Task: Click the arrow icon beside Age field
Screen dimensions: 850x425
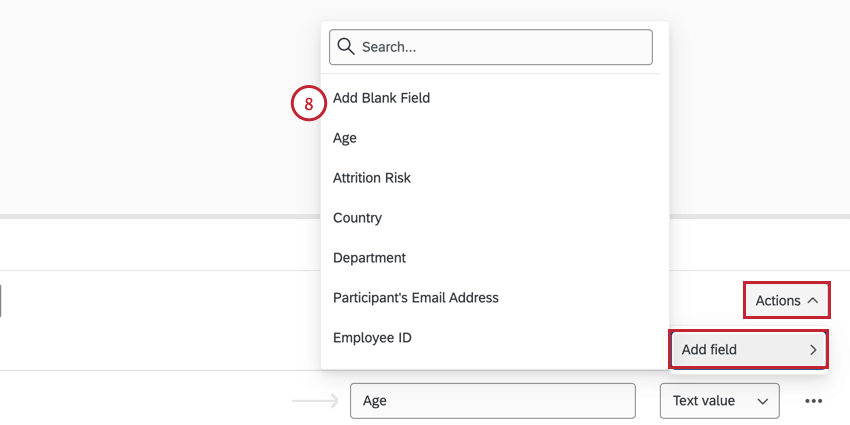Action: click(314, 401)
